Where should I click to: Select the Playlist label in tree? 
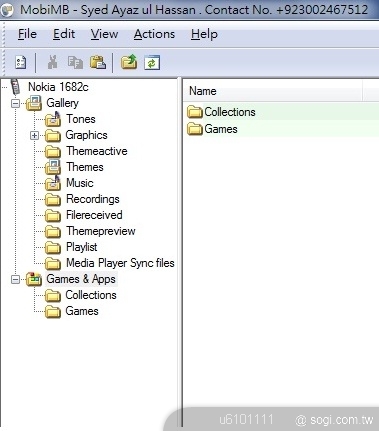point(82,247)
